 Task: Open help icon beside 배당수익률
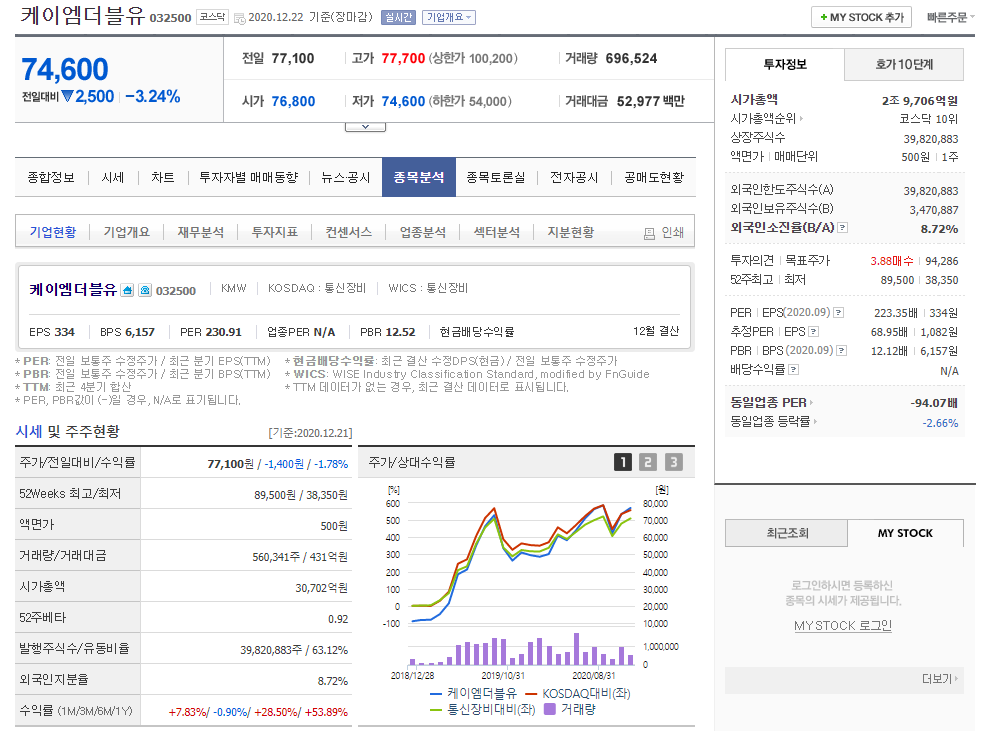click(x=793, y=369)
